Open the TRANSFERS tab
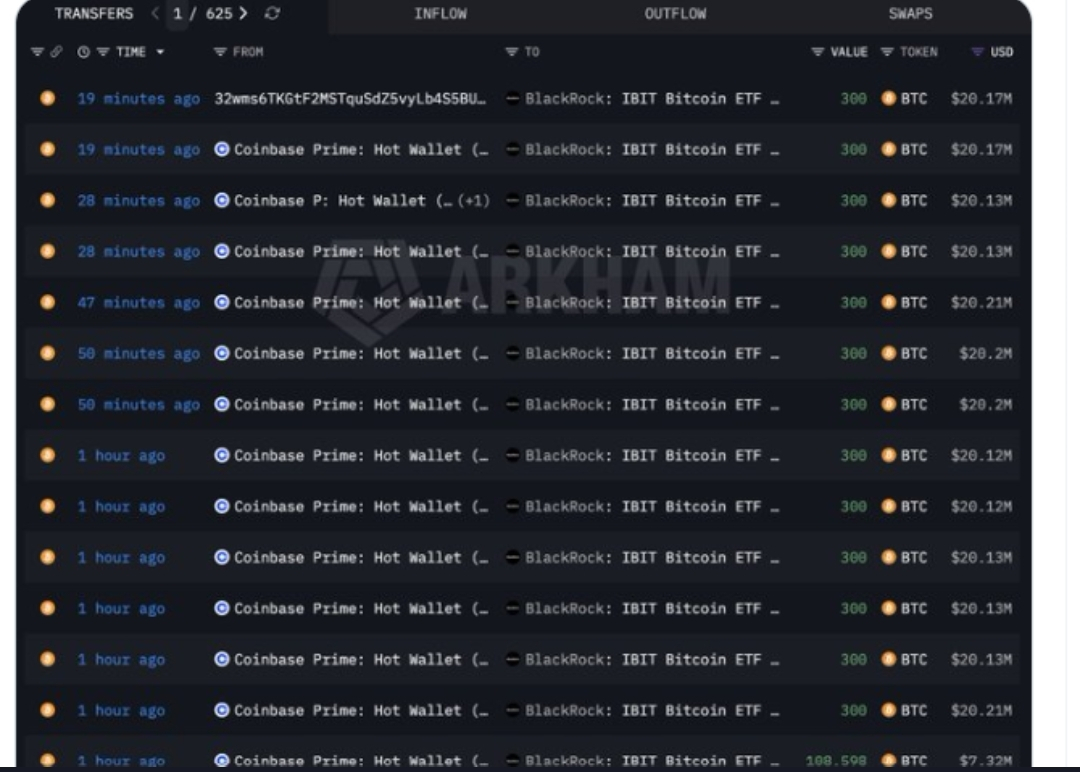 coord(94,14)
